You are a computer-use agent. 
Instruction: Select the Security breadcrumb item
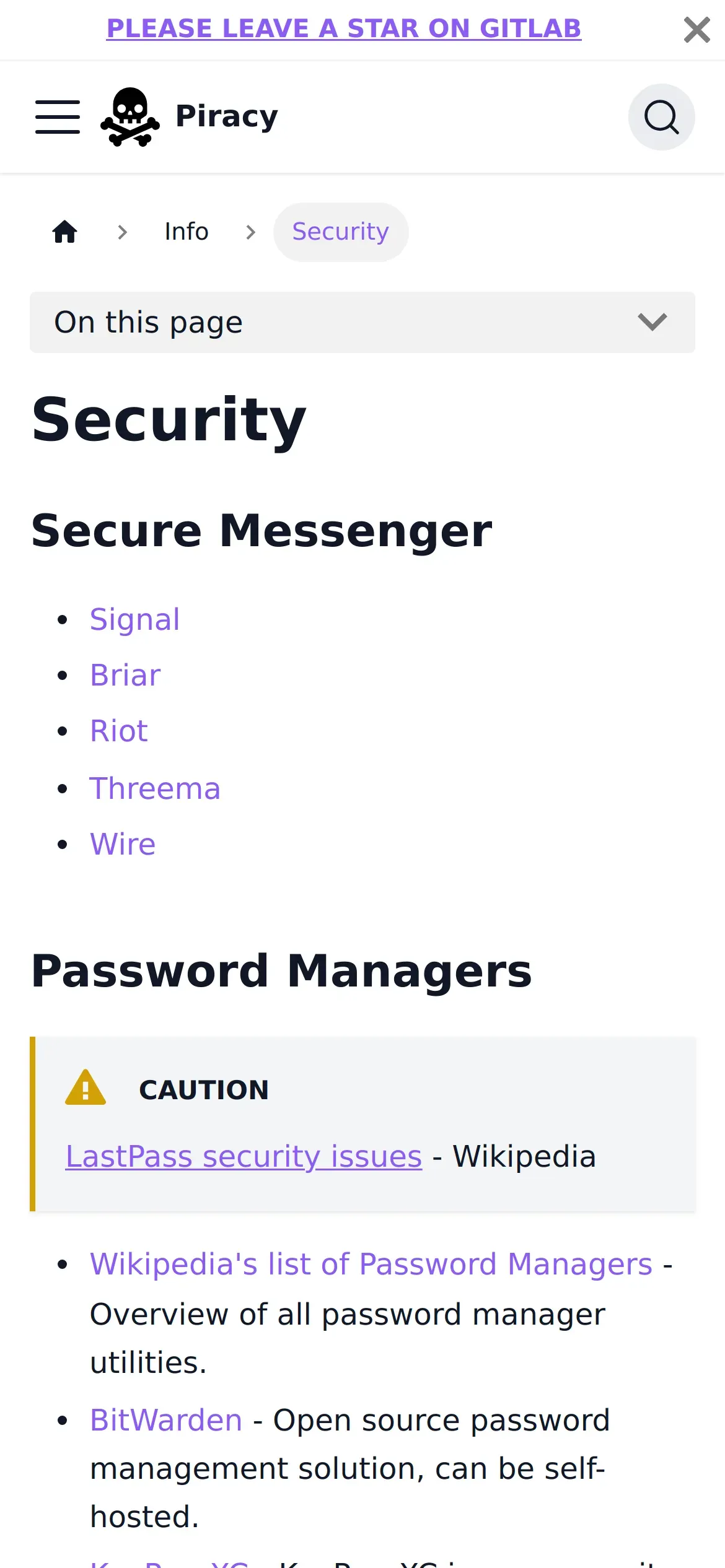(x=340, y=232)
